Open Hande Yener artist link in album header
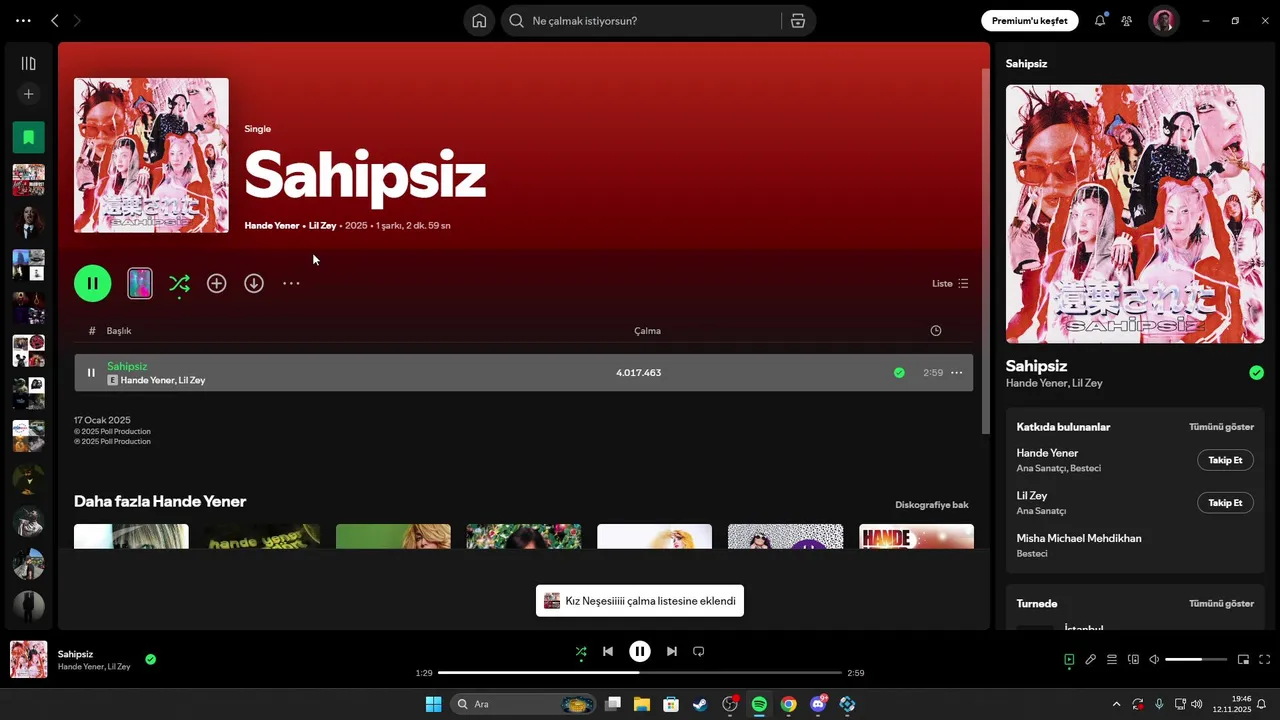 tap(272, 226)
